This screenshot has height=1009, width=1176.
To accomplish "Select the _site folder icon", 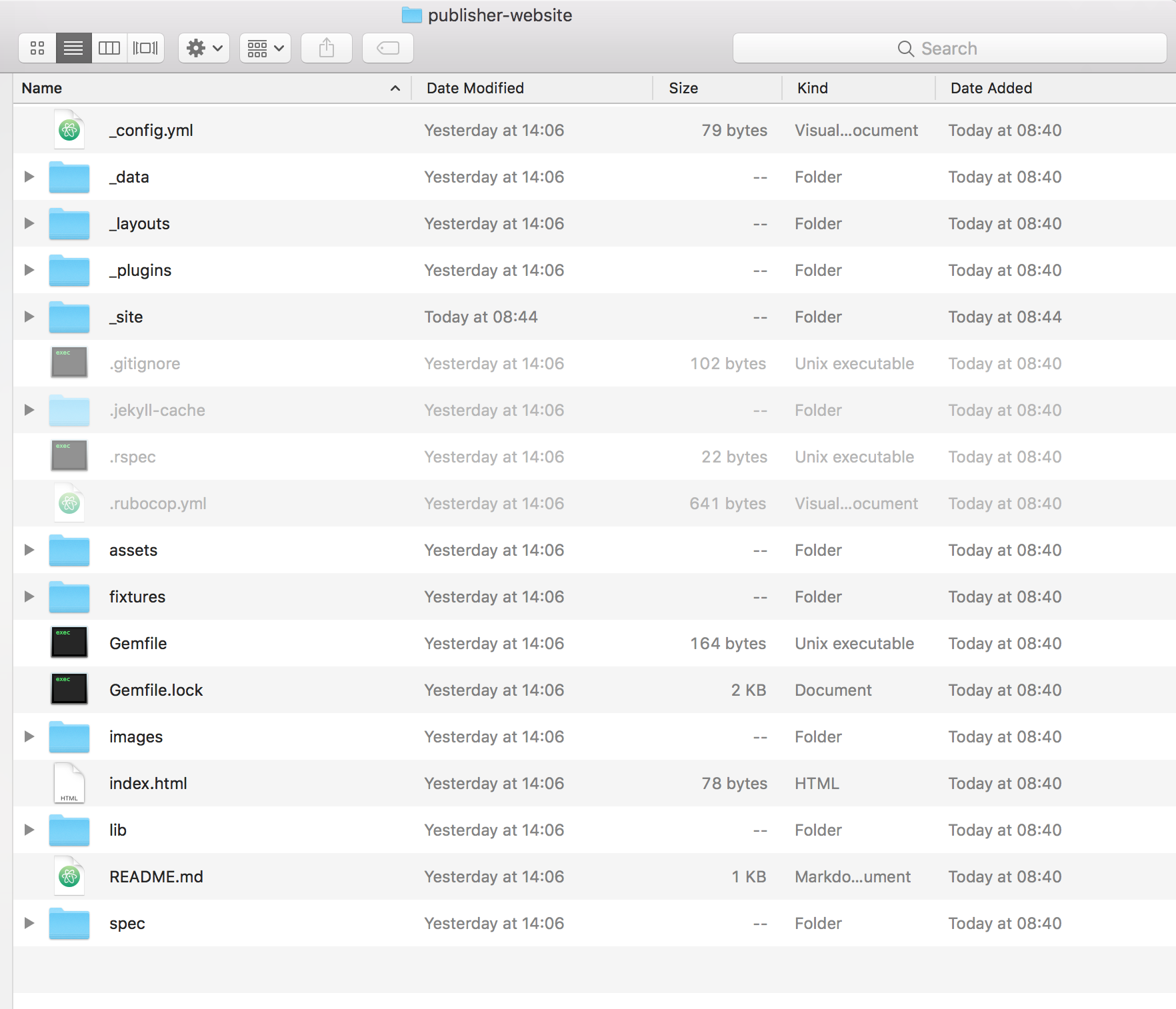I will pyautogui.click(x=69, y=317).
